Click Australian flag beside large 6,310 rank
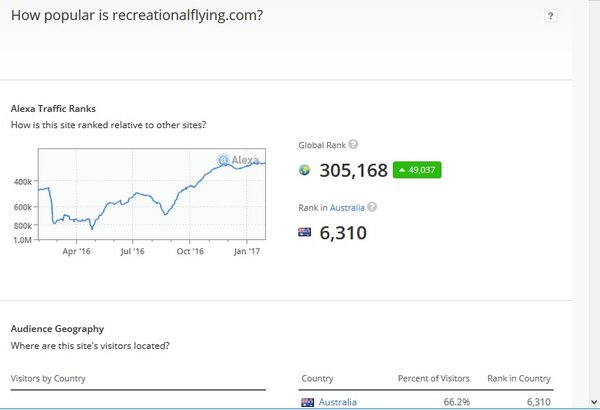The width and height of the screenshot is (600, 410). pos(305,233)
